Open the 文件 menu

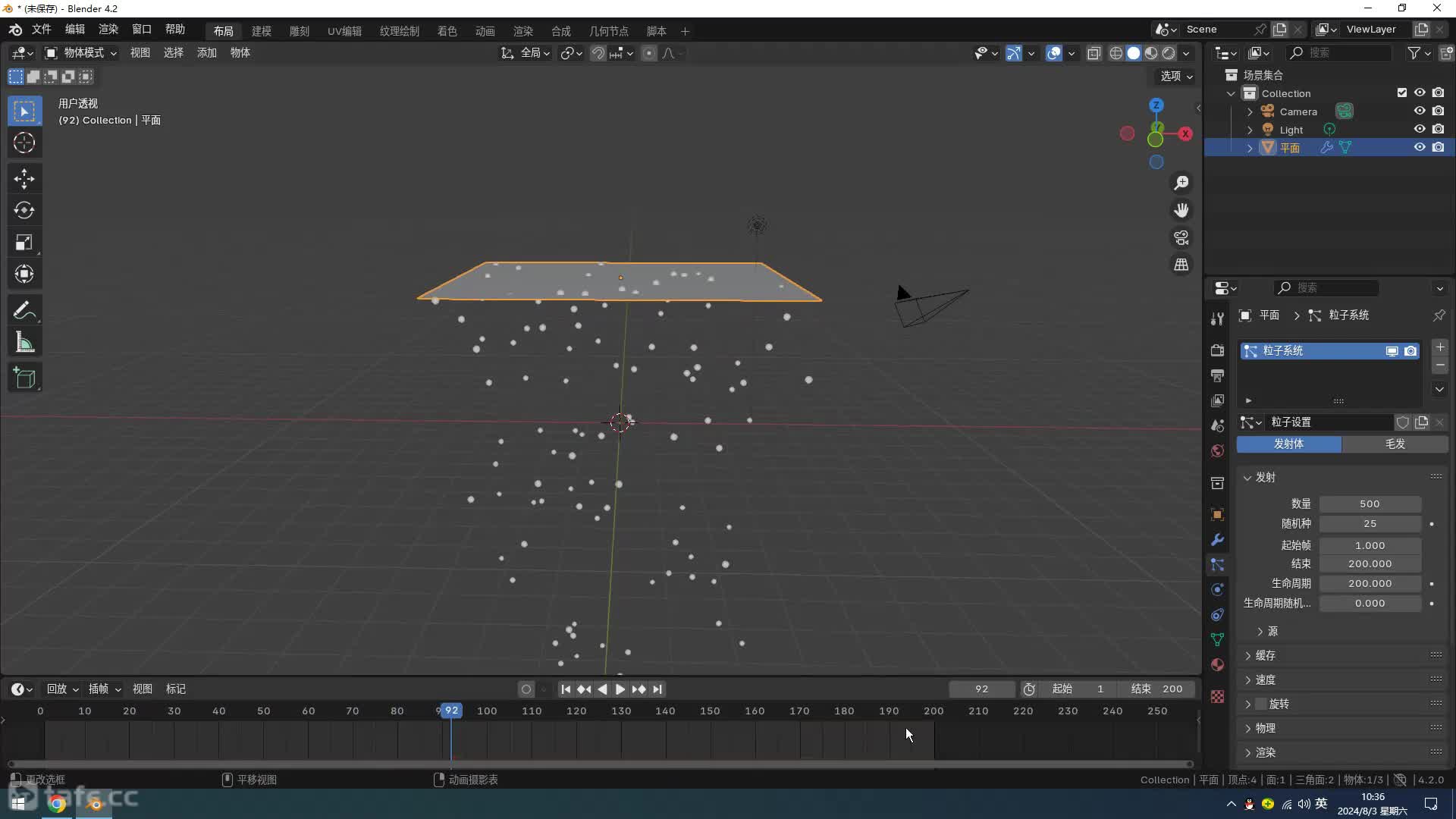[x=41, y=29]
